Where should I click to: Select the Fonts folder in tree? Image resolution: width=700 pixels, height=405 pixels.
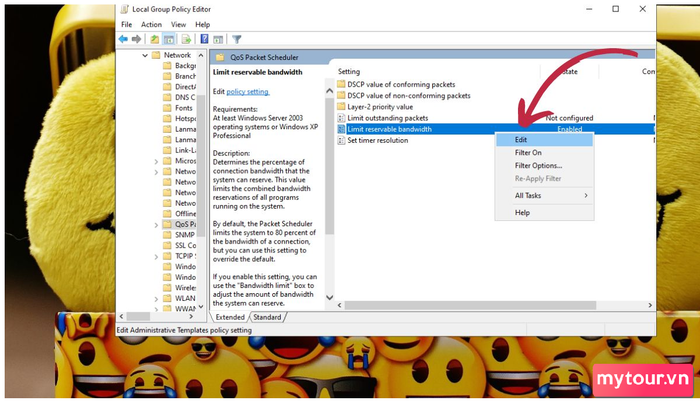point(183,108)
